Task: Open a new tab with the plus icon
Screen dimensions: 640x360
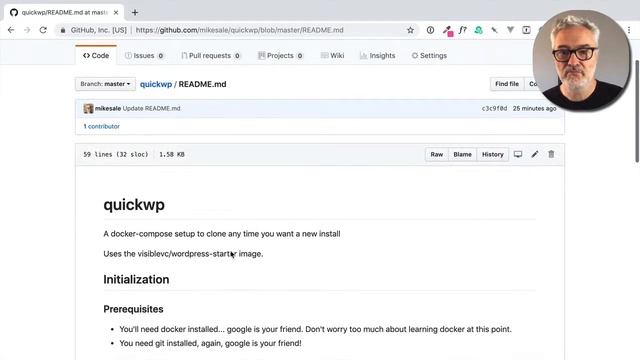Action: [x=135, y=13]
